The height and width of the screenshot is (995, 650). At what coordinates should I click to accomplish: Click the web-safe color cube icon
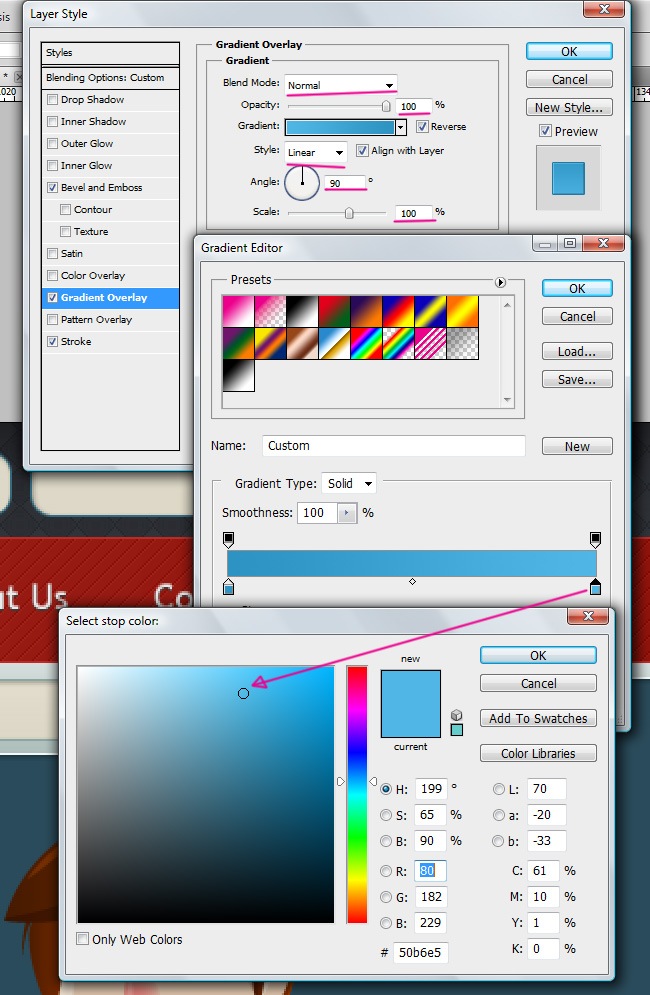(x=457, y=715)
